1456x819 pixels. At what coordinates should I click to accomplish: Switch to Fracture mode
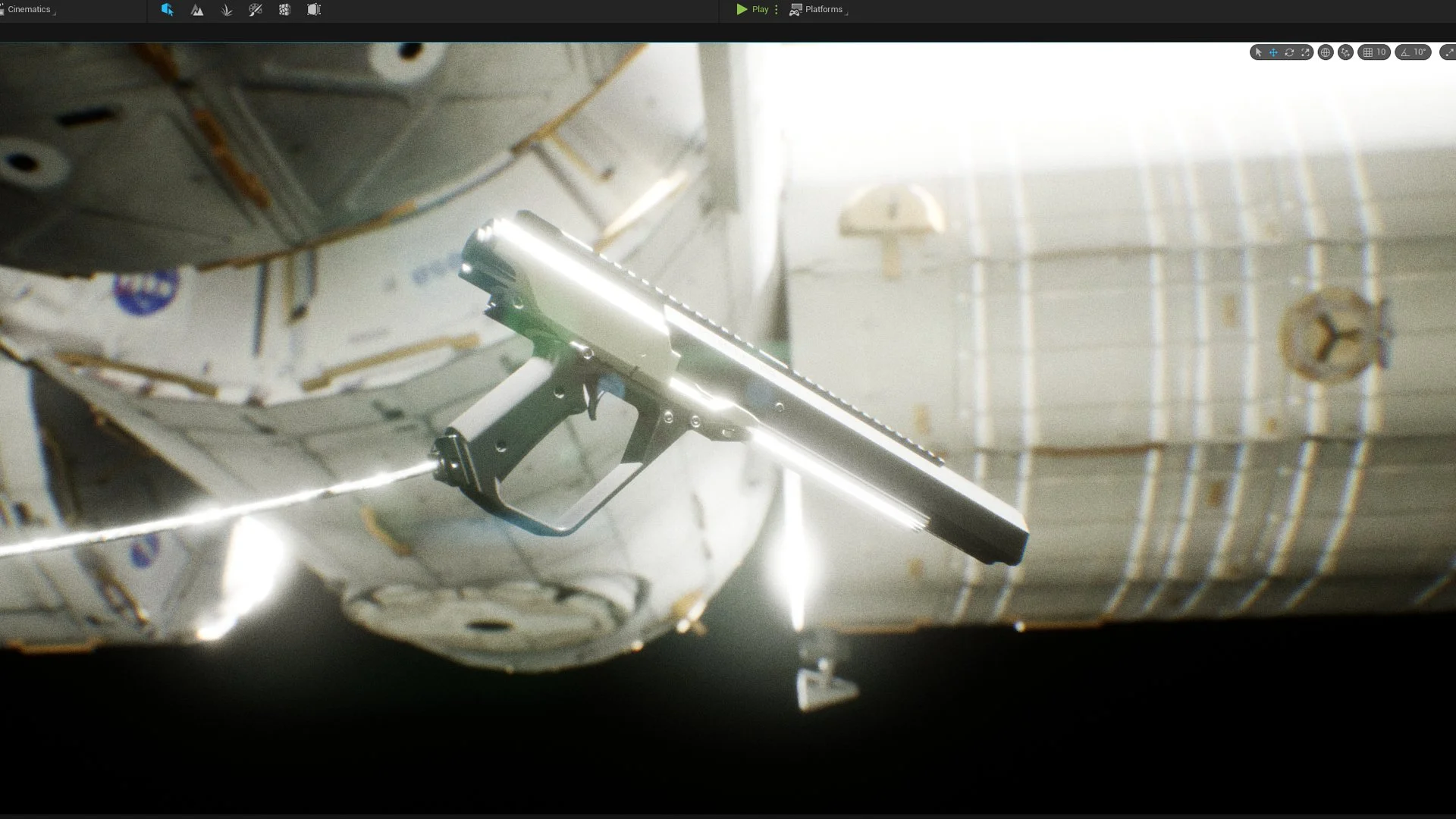click(284, 10)
